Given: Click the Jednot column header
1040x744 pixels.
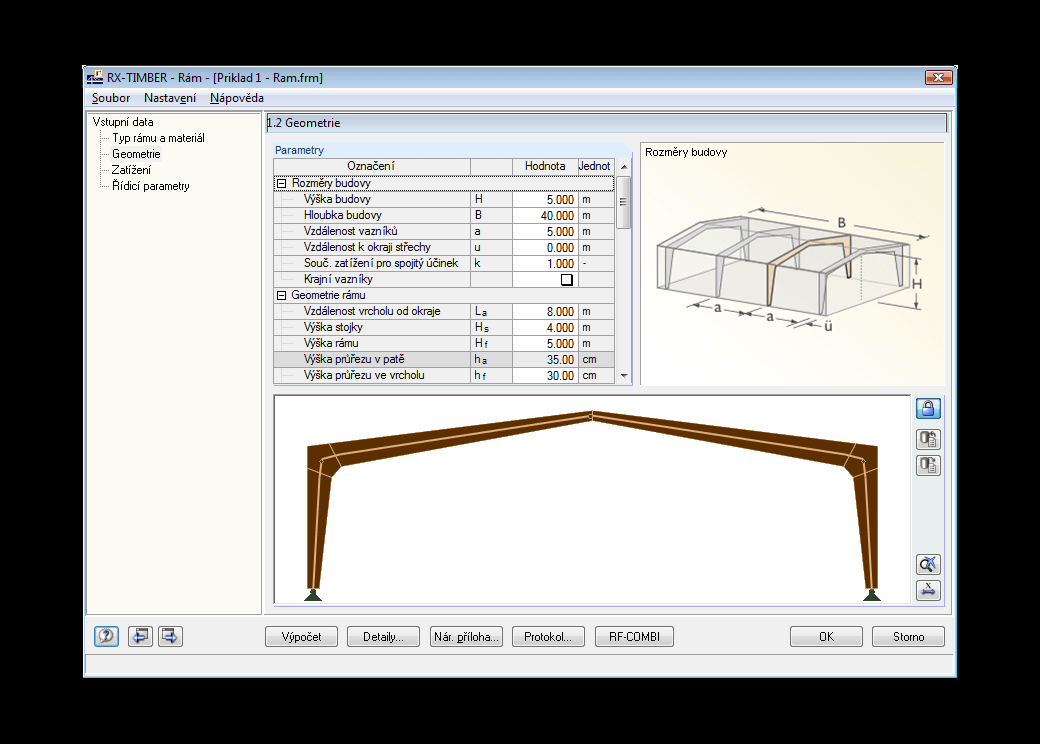Looking at the screenshot, I should 596,166.
